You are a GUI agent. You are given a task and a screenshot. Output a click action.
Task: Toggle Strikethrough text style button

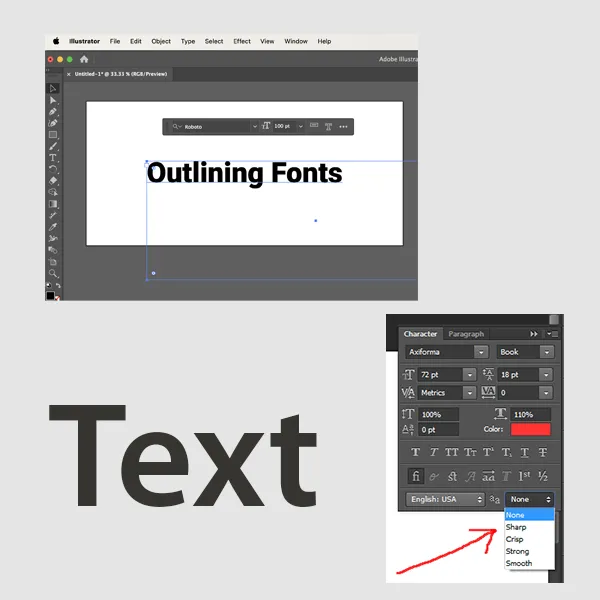coord(542,453)
